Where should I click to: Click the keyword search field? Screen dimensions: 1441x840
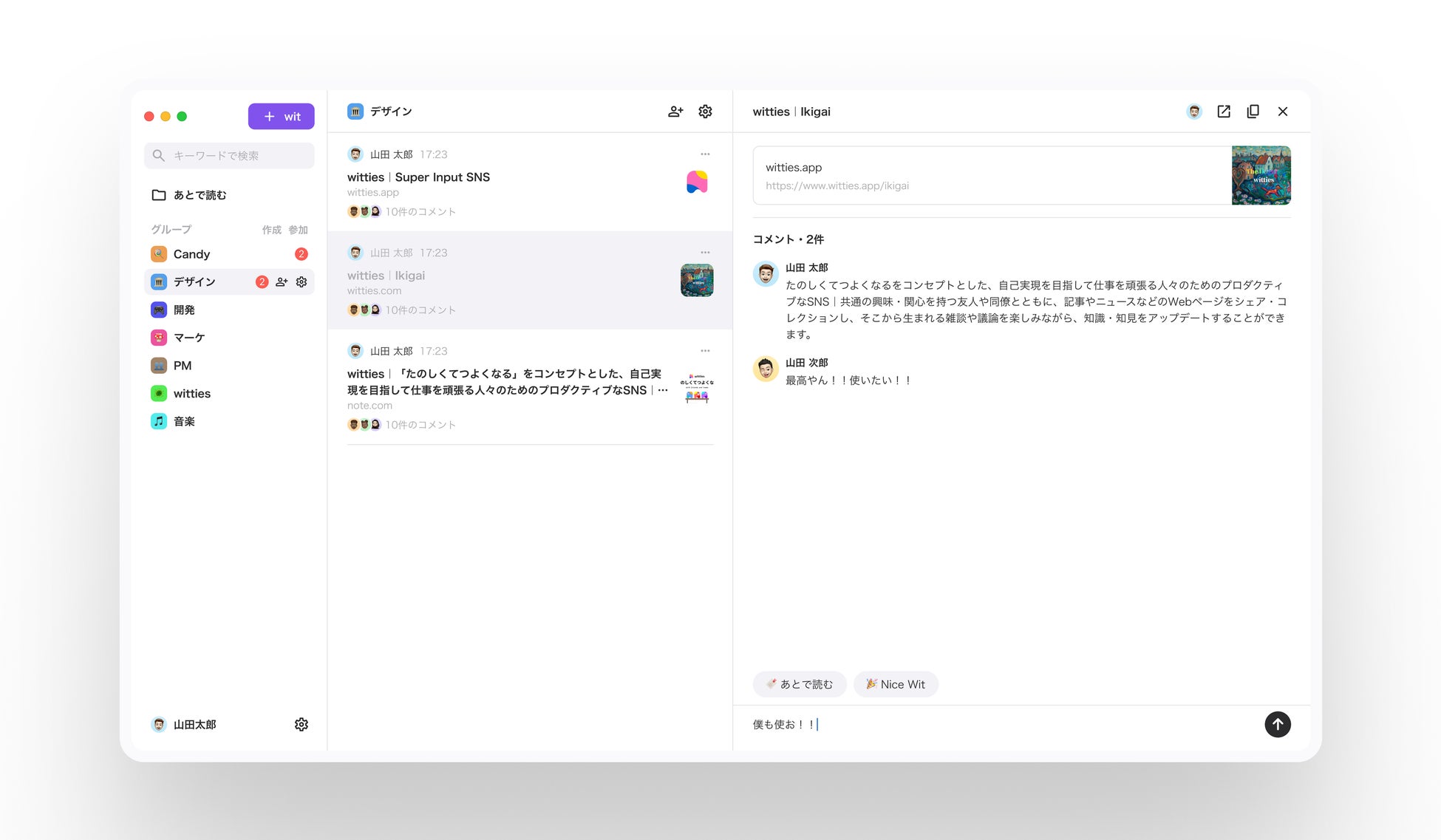coord(229,156)
